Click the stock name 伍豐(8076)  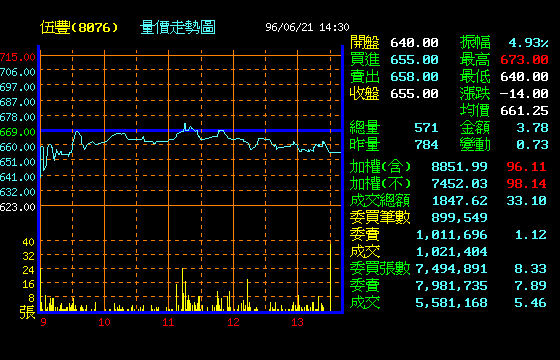click(x=79, y=28)
